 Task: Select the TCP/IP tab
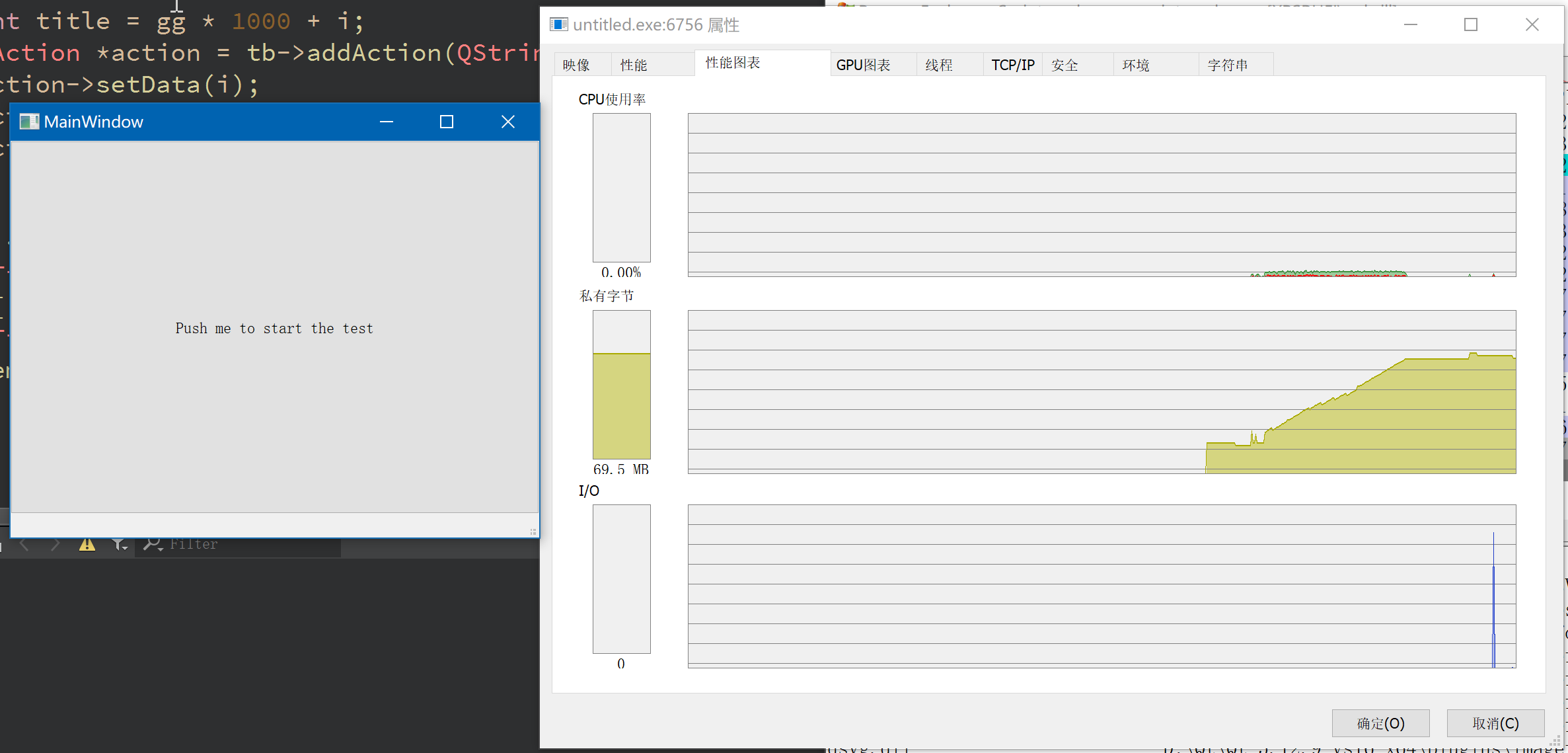click(x=1012, y=65)
